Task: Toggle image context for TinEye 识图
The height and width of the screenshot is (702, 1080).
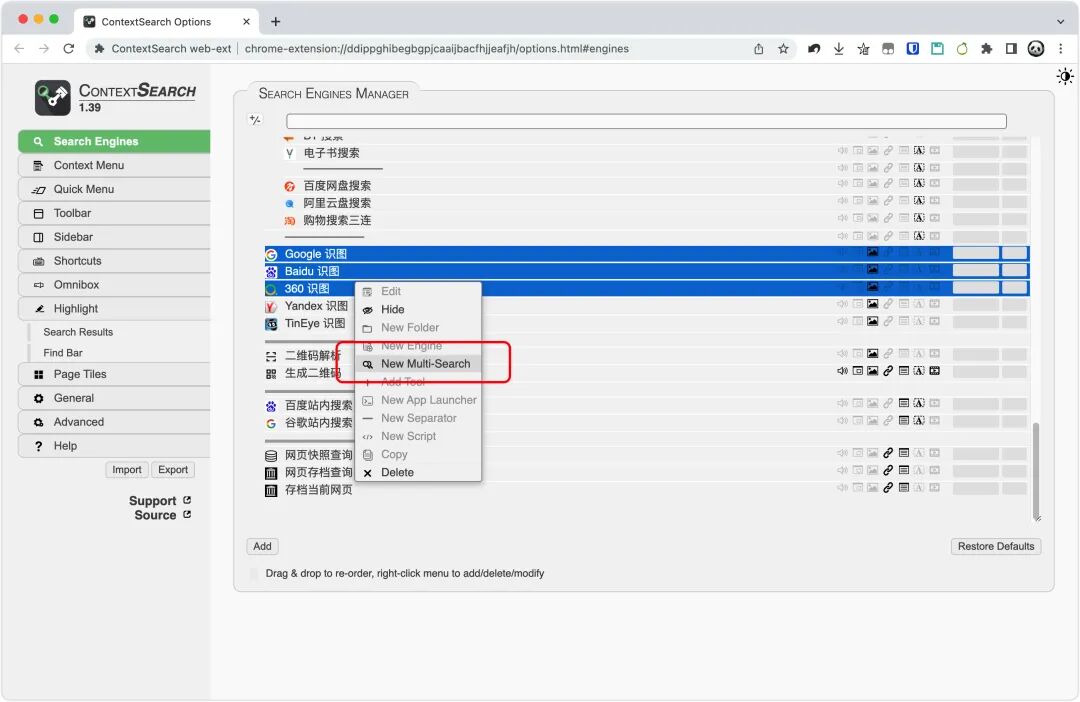Action: point(873,321)
